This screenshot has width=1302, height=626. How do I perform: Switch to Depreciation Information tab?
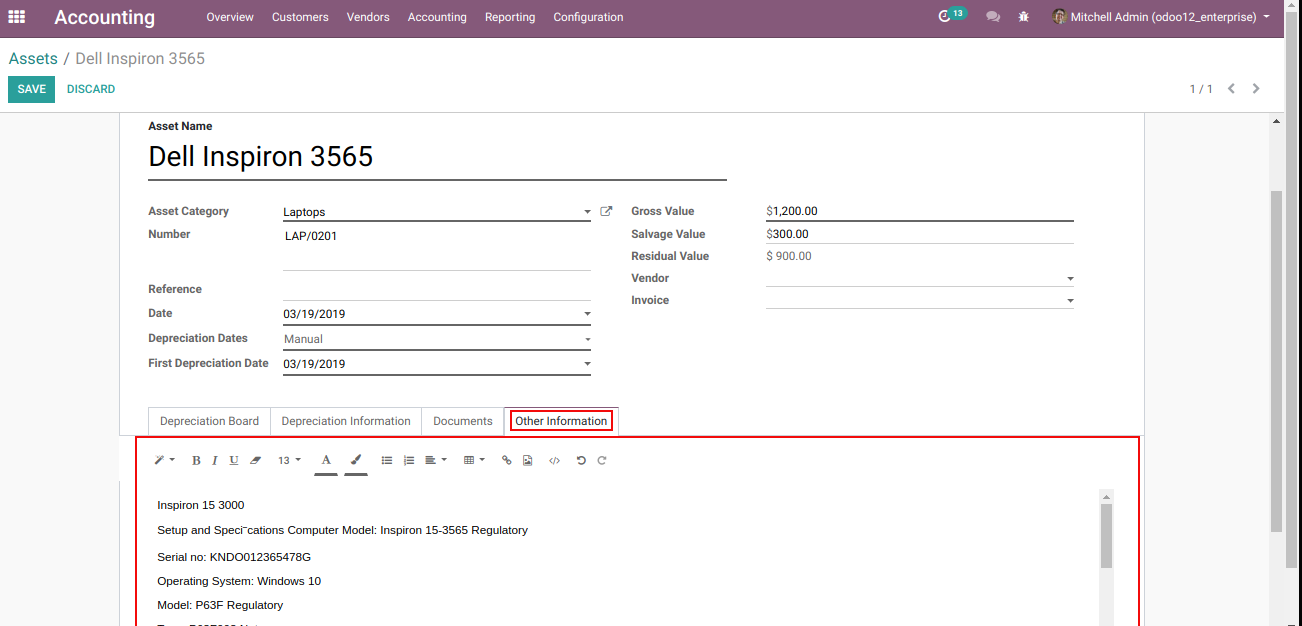tap(346, 421)
